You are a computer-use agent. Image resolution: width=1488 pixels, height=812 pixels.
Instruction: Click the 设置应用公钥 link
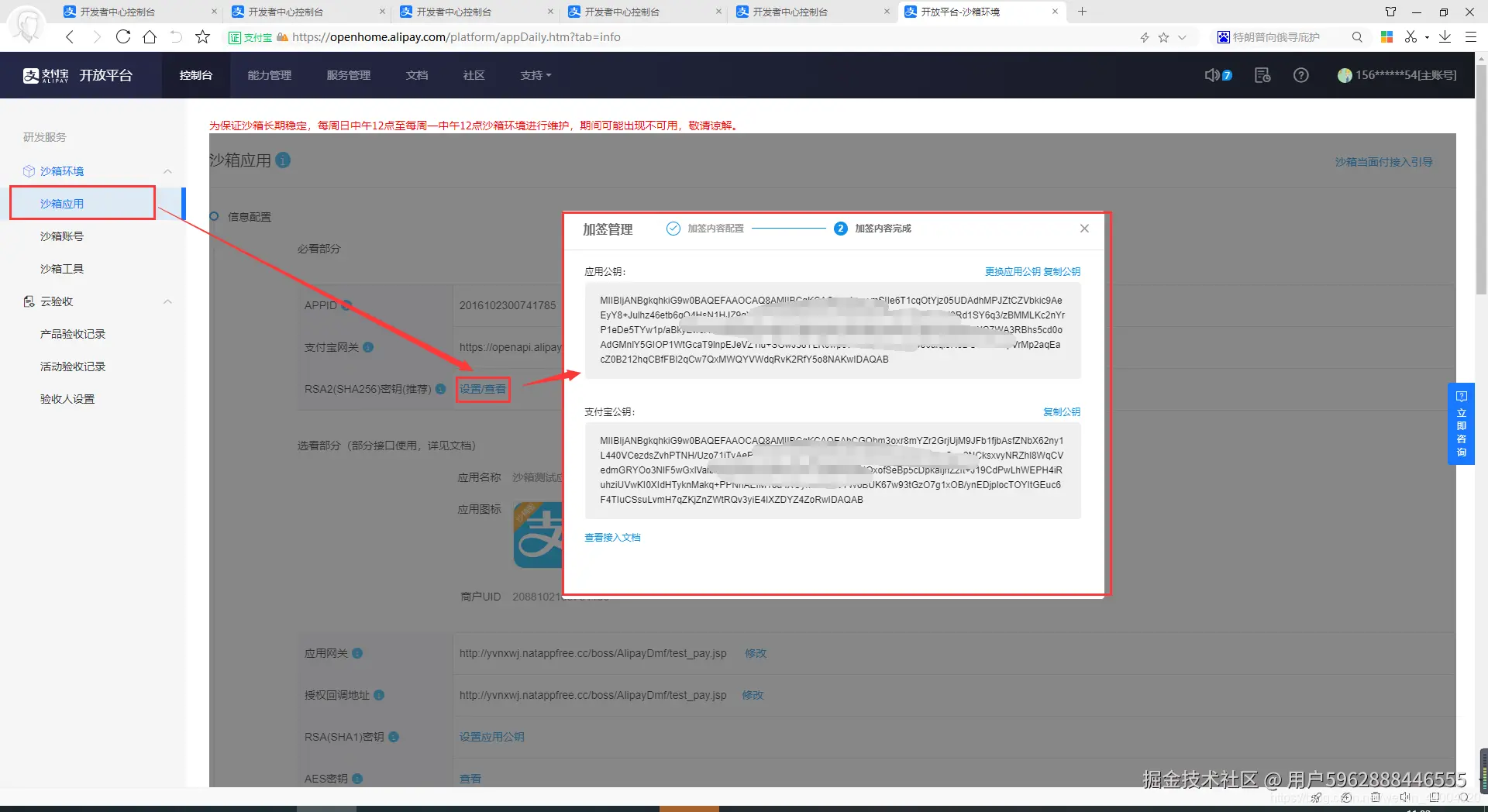pyautogui.click(x=492, y=737)
